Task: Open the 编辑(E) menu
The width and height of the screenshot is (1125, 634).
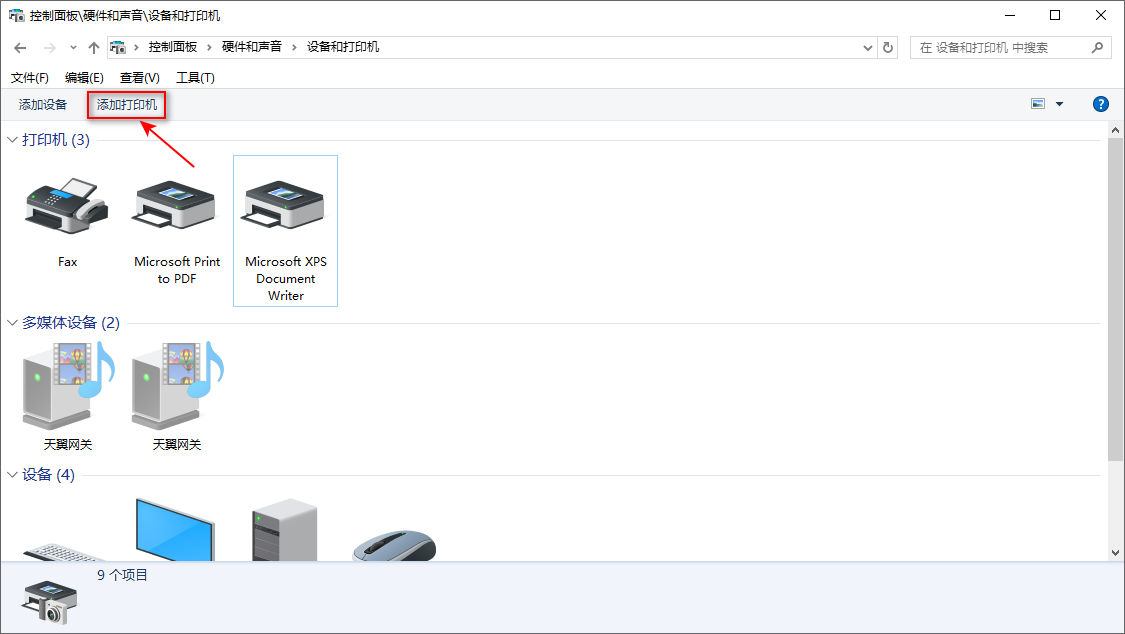Action: tap(84, 77)
